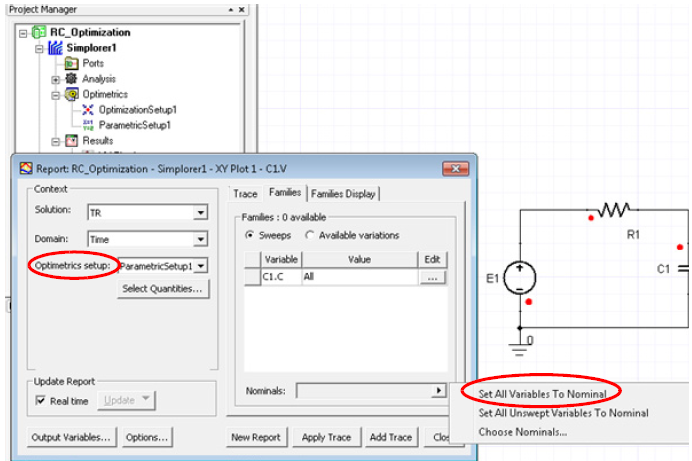The image size is (692, 461).
Task: Expand the Analysis tree node
Action: tap(56, 80)
